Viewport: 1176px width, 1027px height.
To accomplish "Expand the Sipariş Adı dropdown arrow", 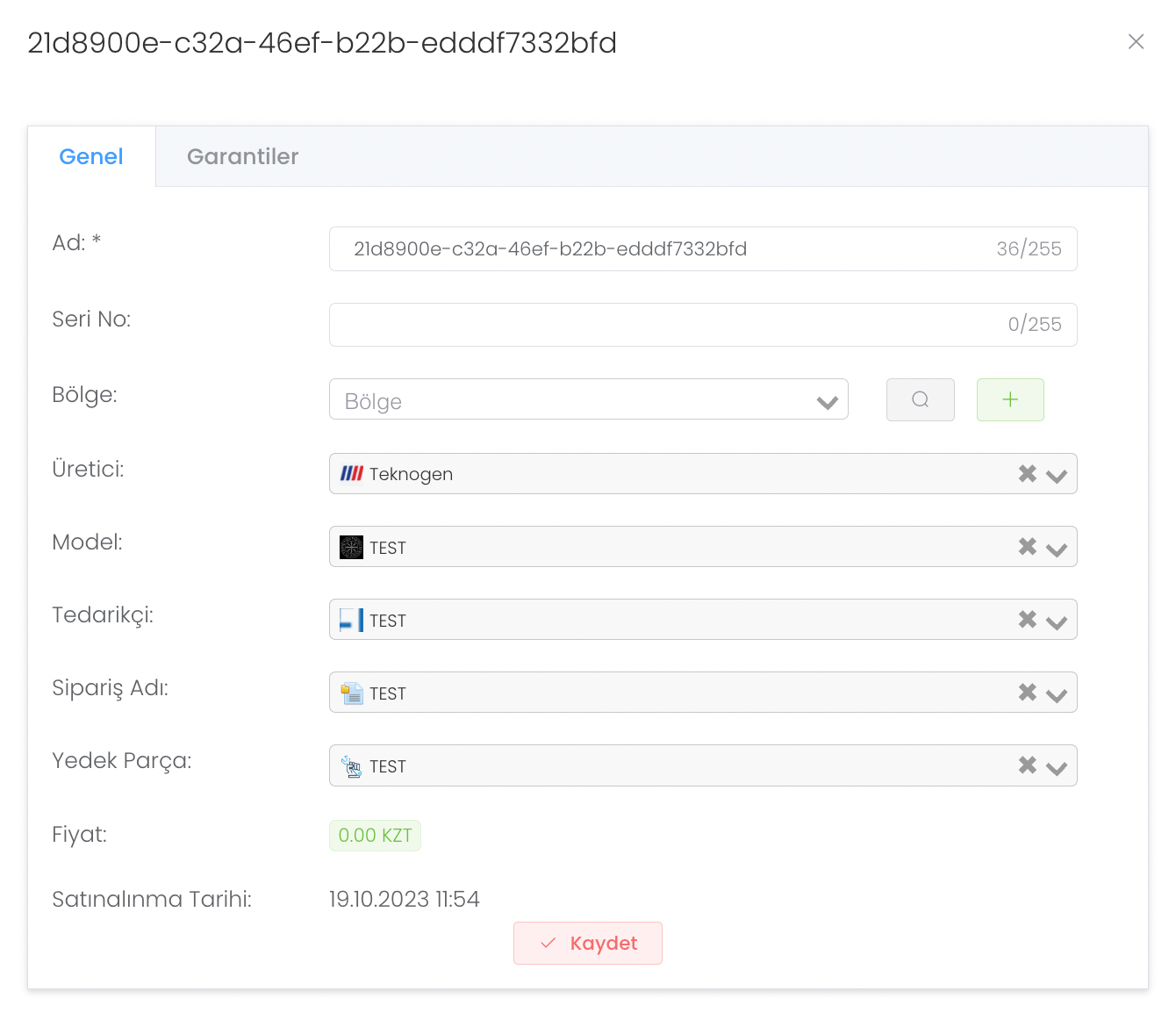I will (x=1057, y=693).
